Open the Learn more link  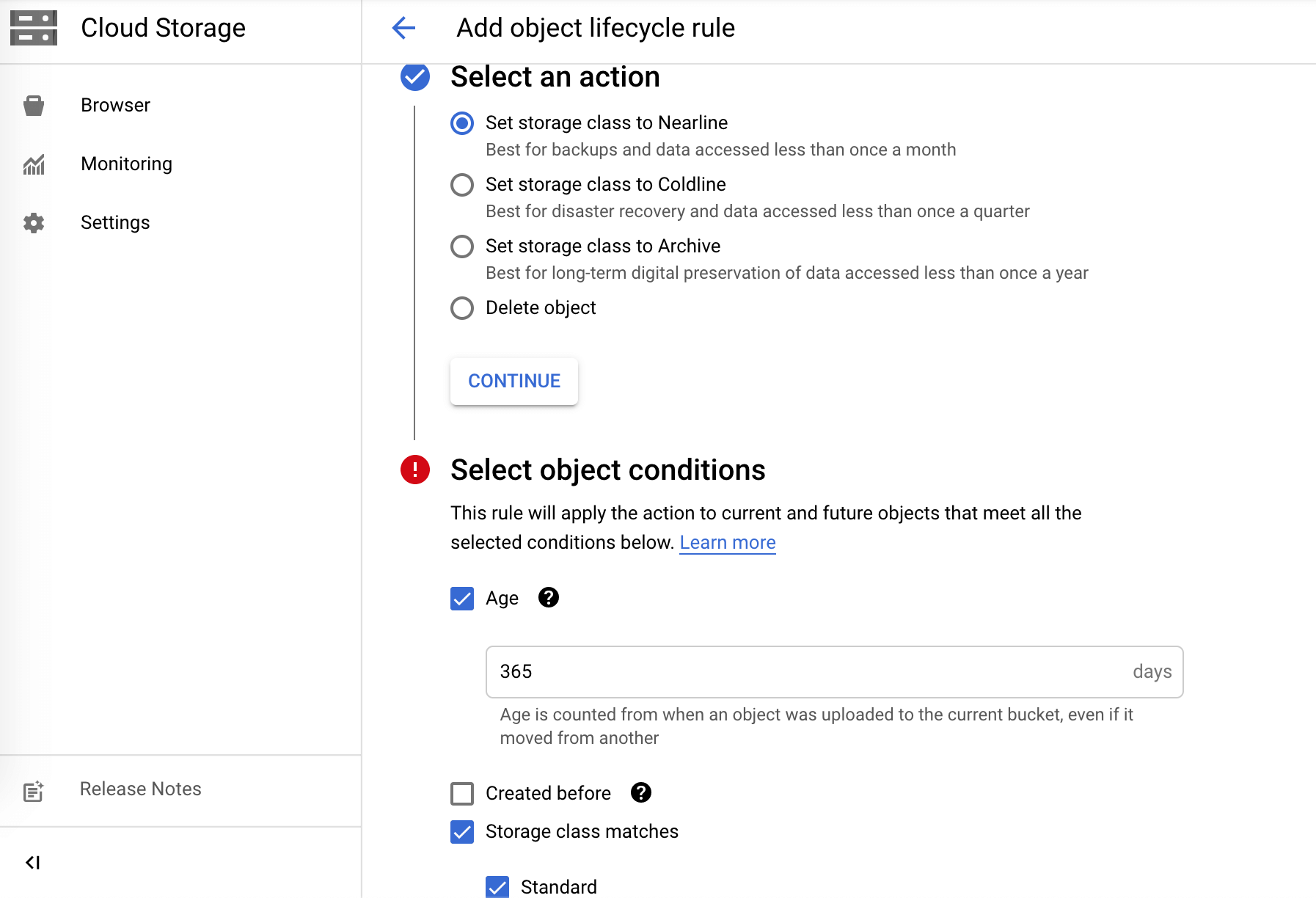pyautogui.click(x=727, y=542)
